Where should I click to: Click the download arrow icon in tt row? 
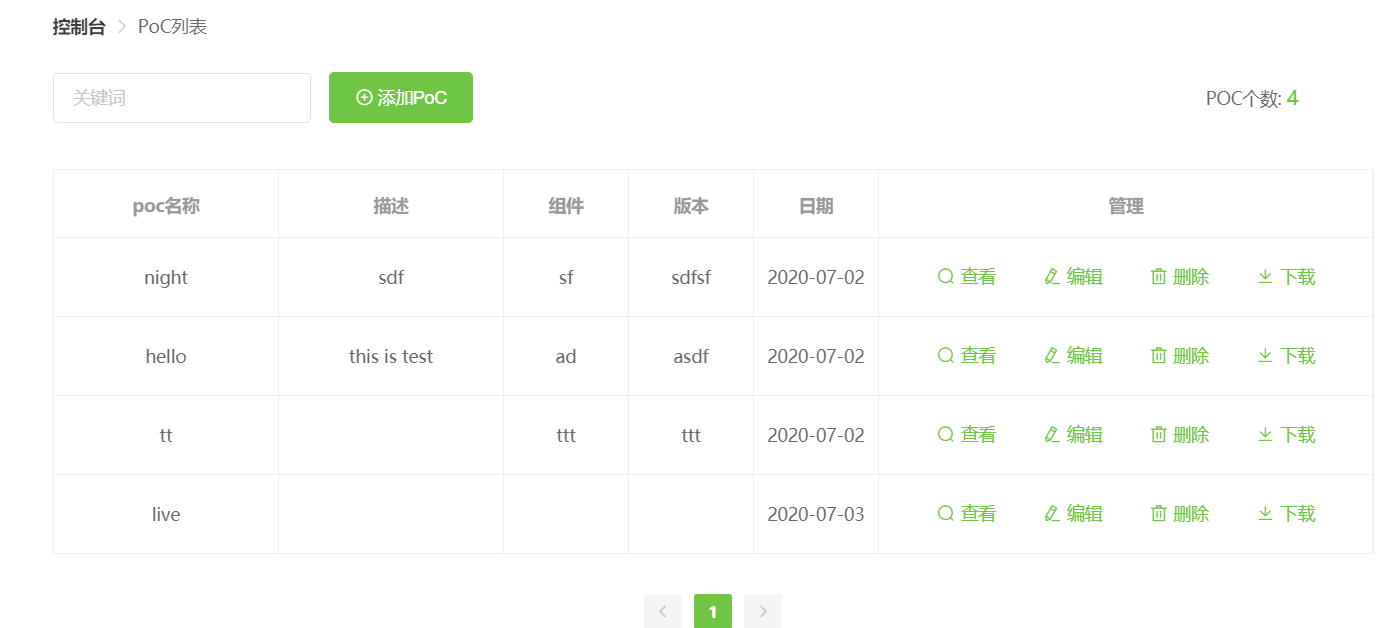point(1265,434)
